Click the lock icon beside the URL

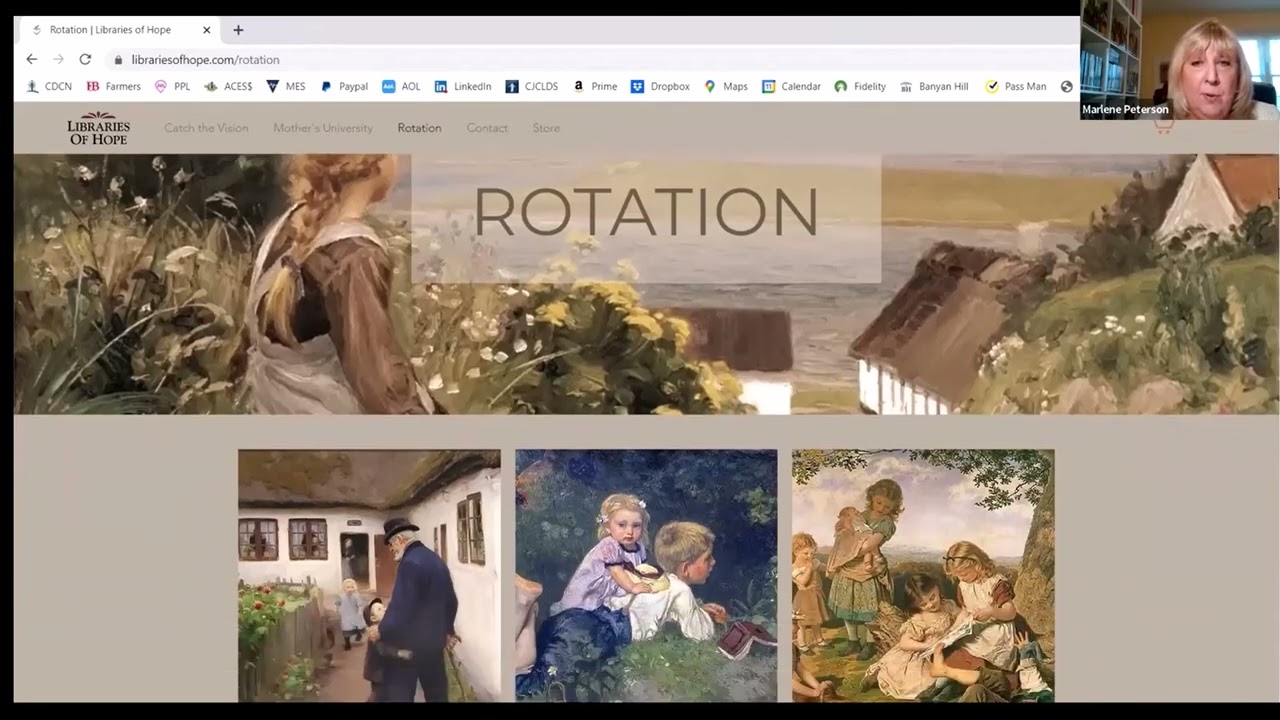click(118, 60)
